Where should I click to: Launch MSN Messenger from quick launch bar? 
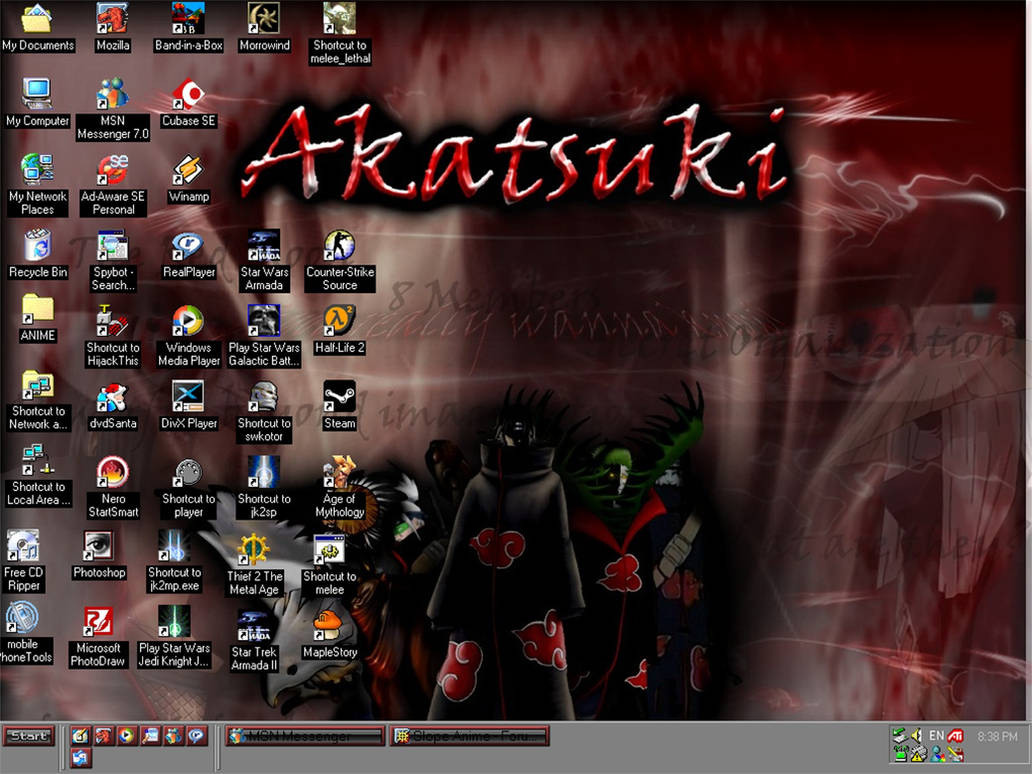pyautogui.click(x=173, y=735)
